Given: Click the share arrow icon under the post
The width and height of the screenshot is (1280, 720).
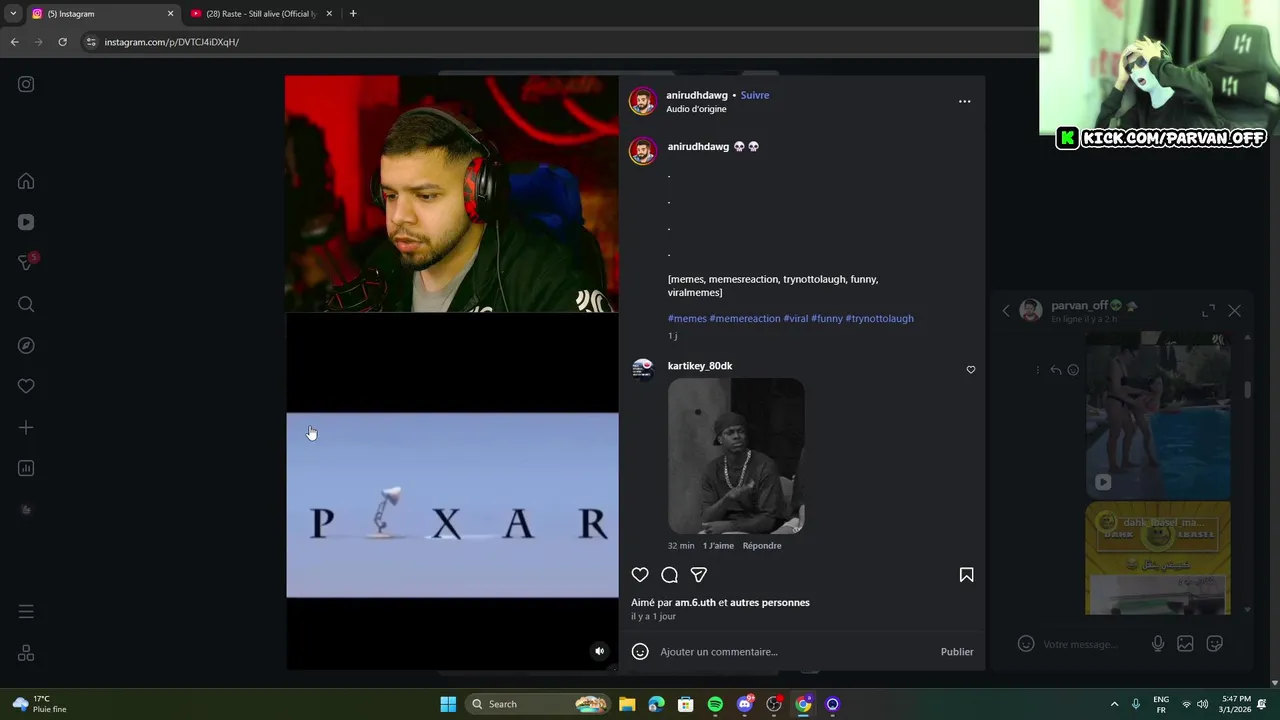Looking at the screenshot, I should click(699, 575).
